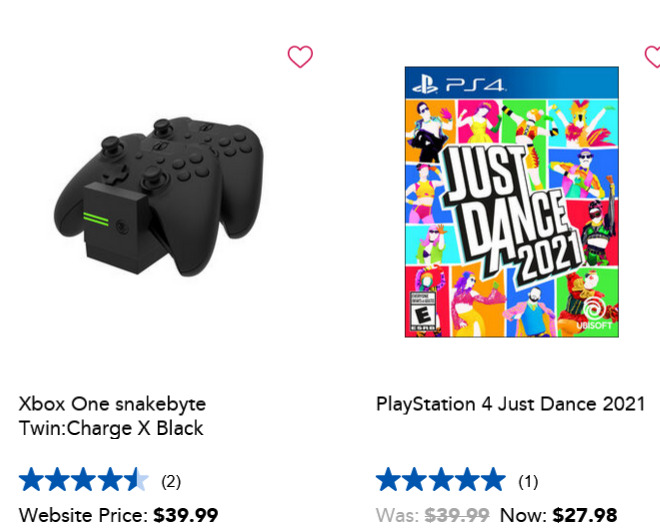Click the third star of Xbox charger rating
This screenshot has width=660, height=531.
click(83, 480)
